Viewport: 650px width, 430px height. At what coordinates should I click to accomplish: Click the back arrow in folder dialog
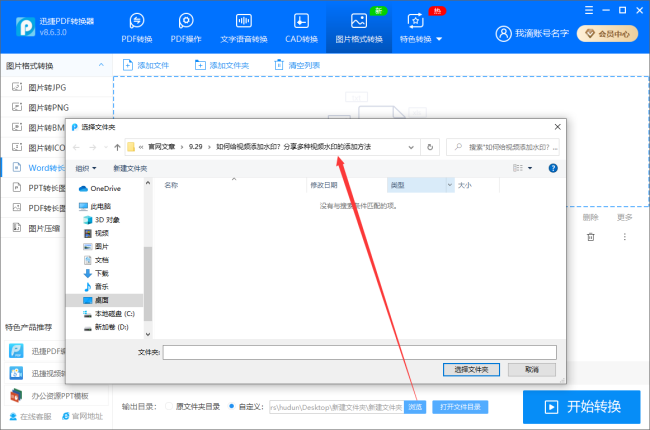tap(76, 147)
